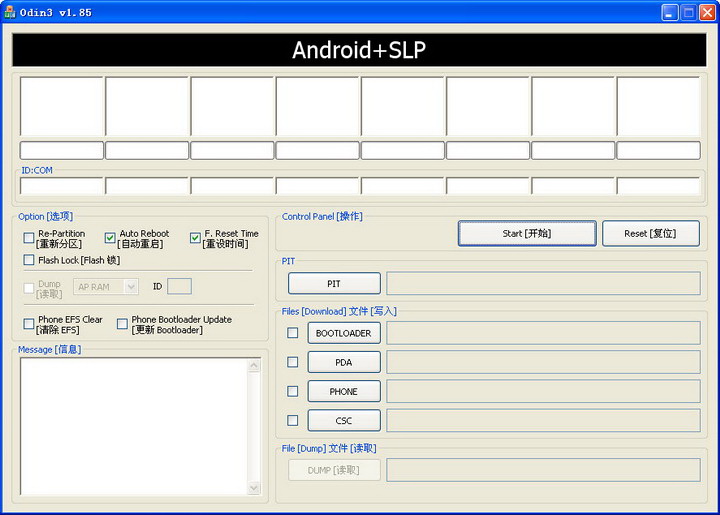Enable the checkbox beside the CSC button
Image resolution: width=720 pixels, height=515 pixels.
(x=292, y=420)
